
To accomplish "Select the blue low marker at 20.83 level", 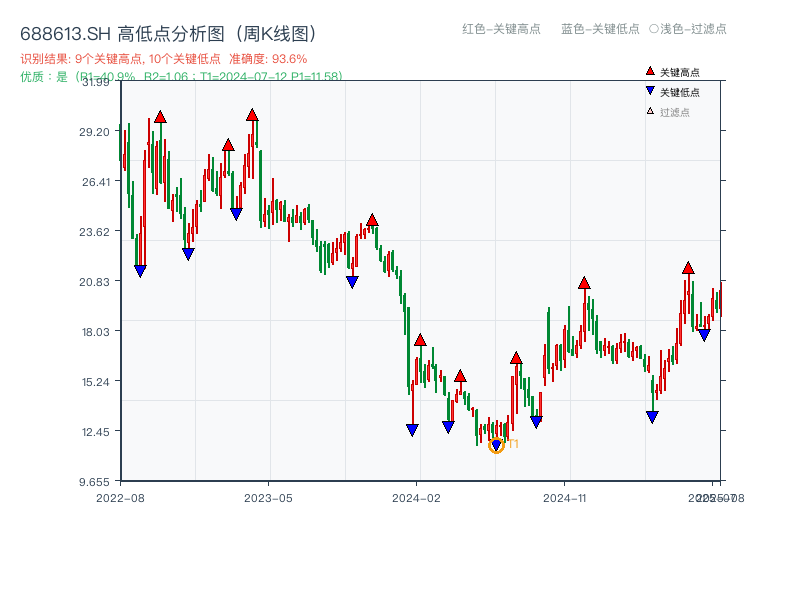I will [x=352, y=282].
